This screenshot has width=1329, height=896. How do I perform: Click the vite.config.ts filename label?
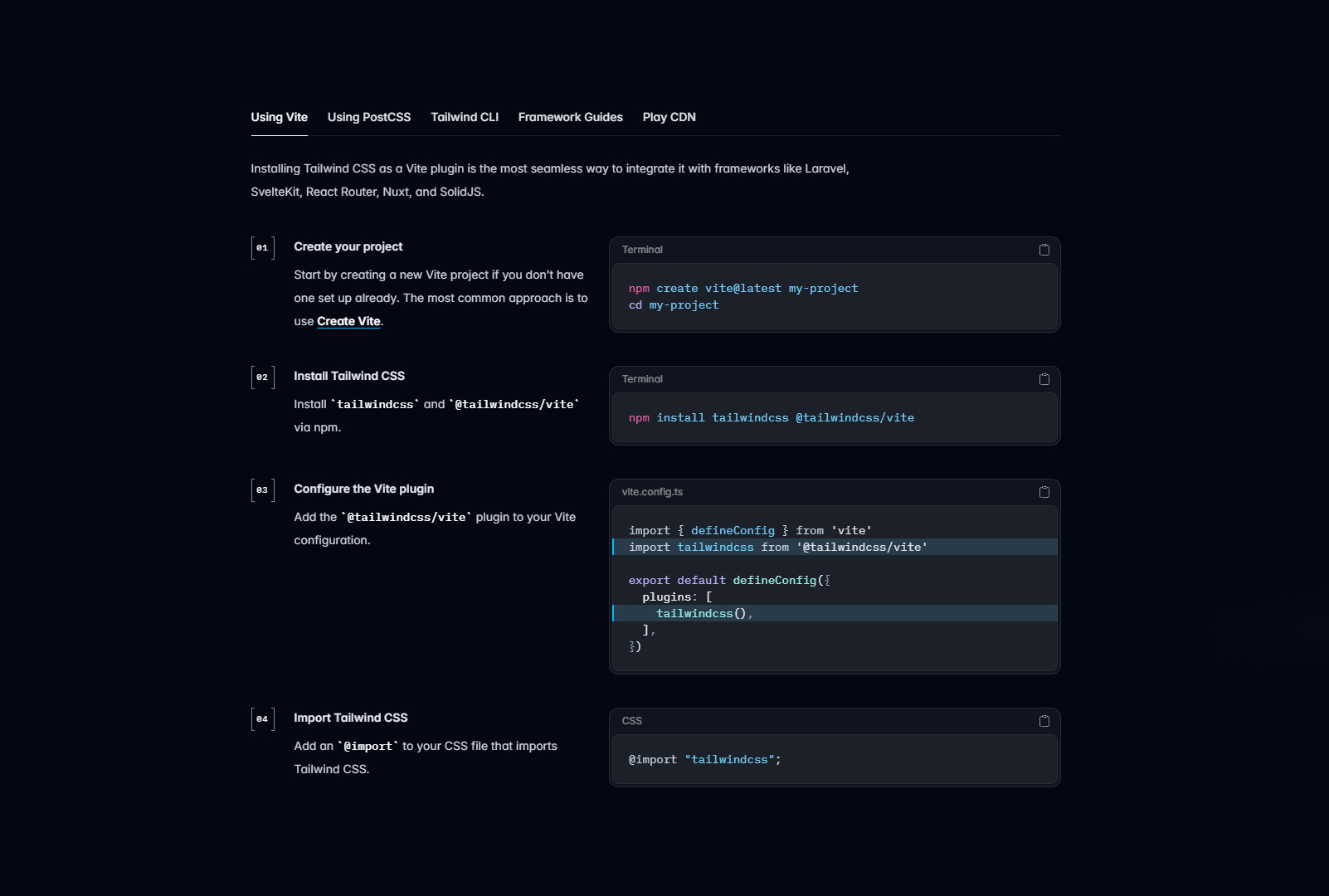(x=652, y=492)
